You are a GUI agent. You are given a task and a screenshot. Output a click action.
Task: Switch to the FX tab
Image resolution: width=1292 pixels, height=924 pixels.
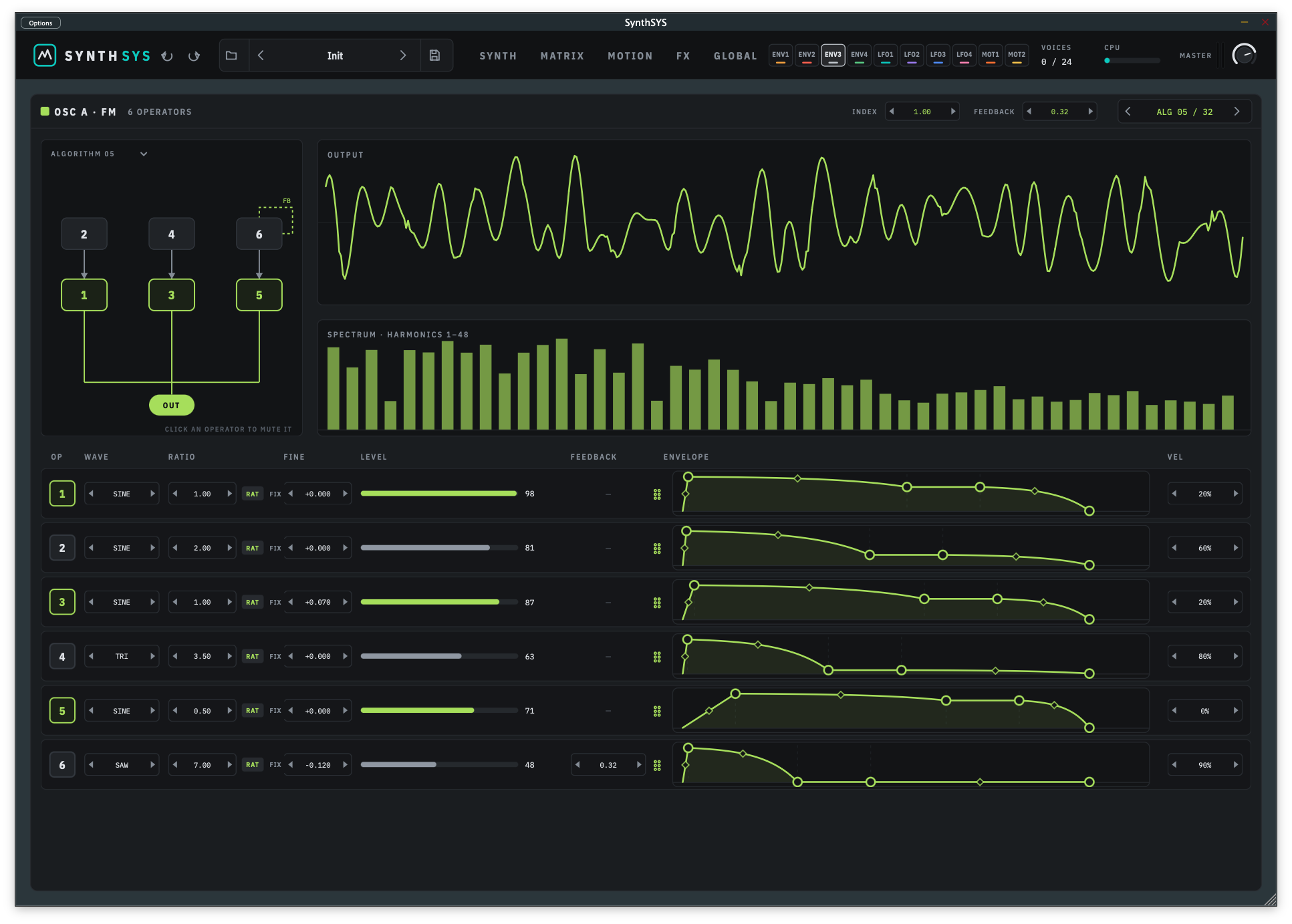tap(683, 56)
